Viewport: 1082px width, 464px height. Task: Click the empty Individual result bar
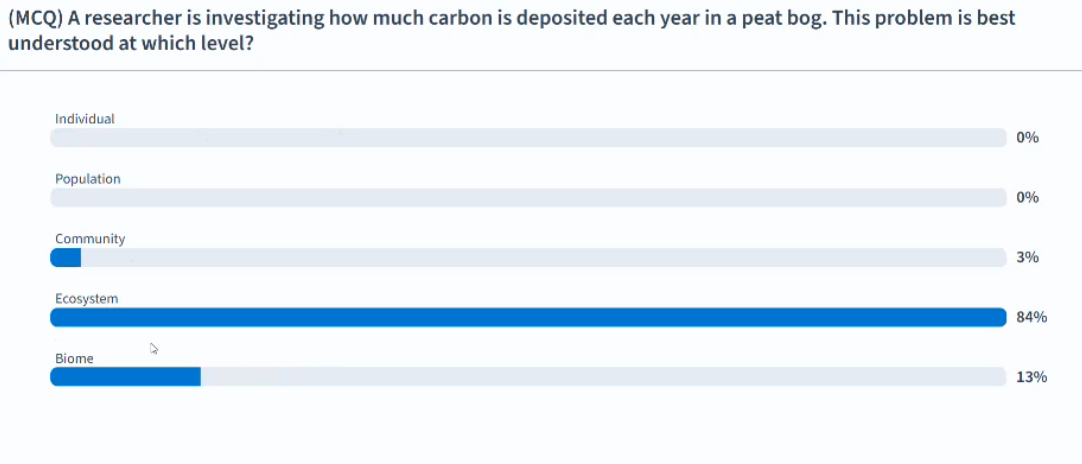coord(528,138)
